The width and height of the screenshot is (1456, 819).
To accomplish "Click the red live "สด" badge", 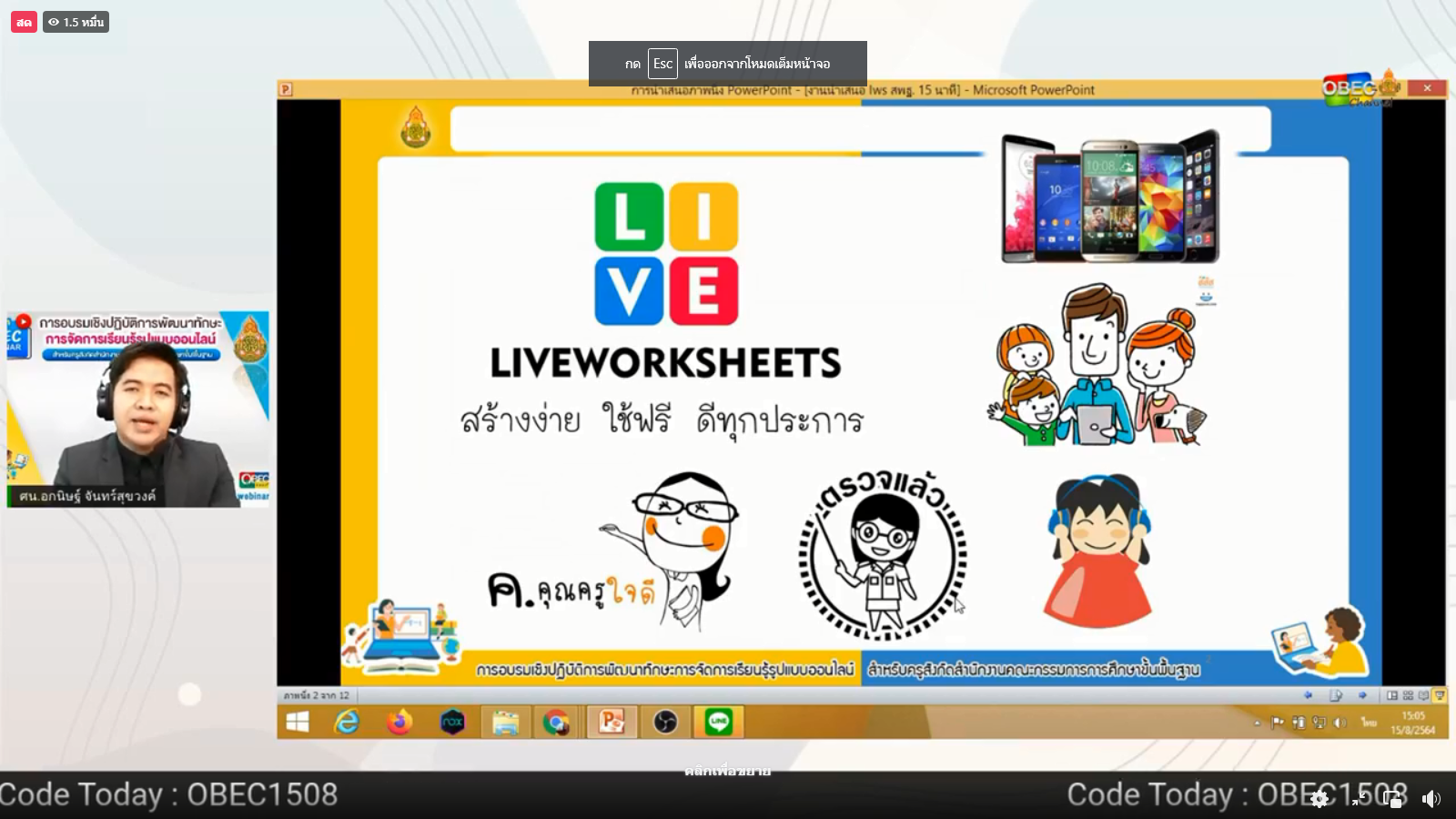I will [x=25, y=22].
